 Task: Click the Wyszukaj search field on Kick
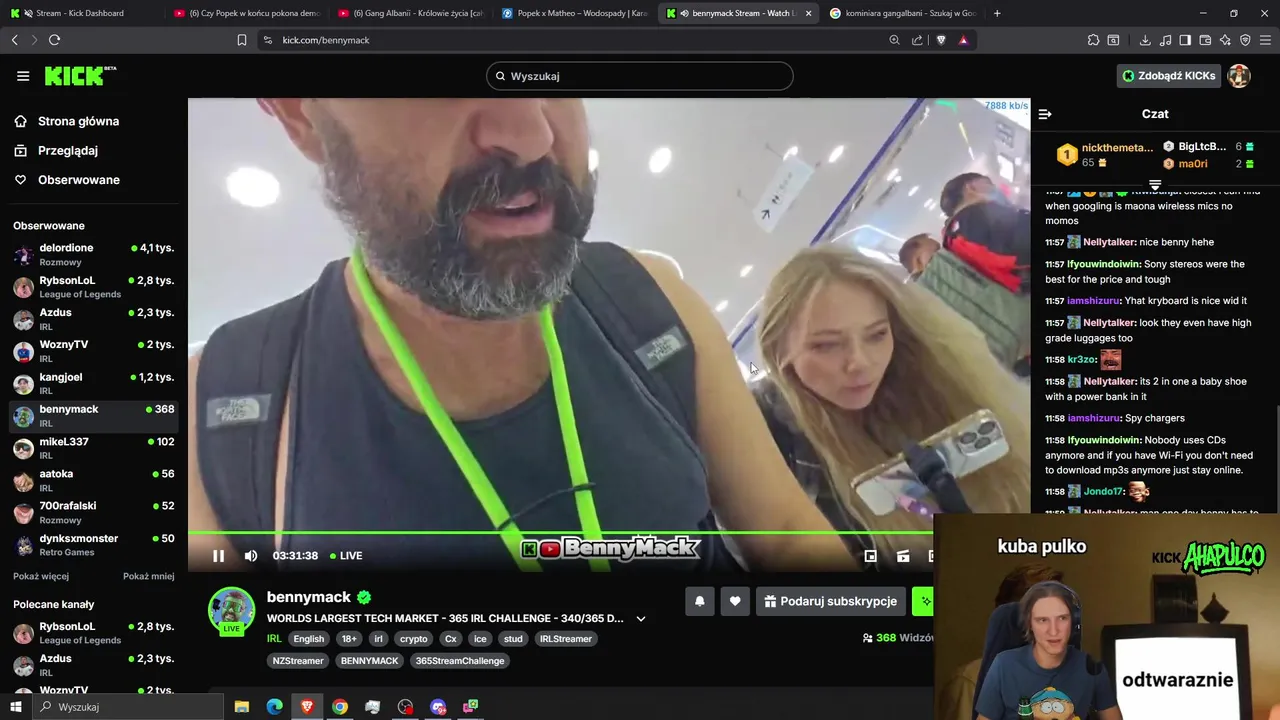640,76
